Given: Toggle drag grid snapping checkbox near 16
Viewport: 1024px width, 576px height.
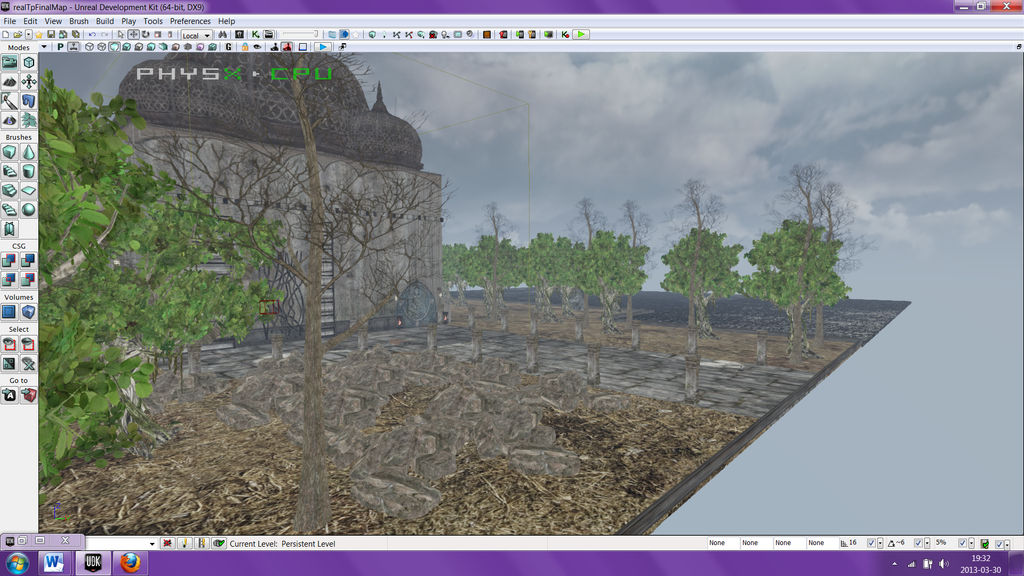Looking at the screenshot, I should 871,543.
